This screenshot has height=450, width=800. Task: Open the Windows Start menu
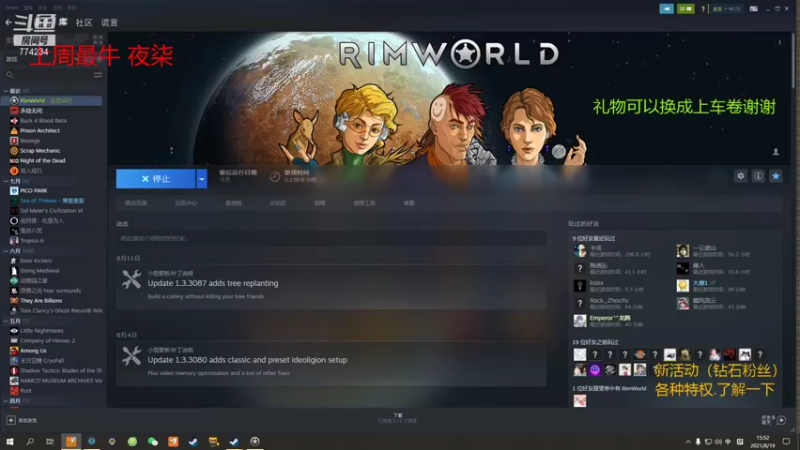click(x=10, y=441)
